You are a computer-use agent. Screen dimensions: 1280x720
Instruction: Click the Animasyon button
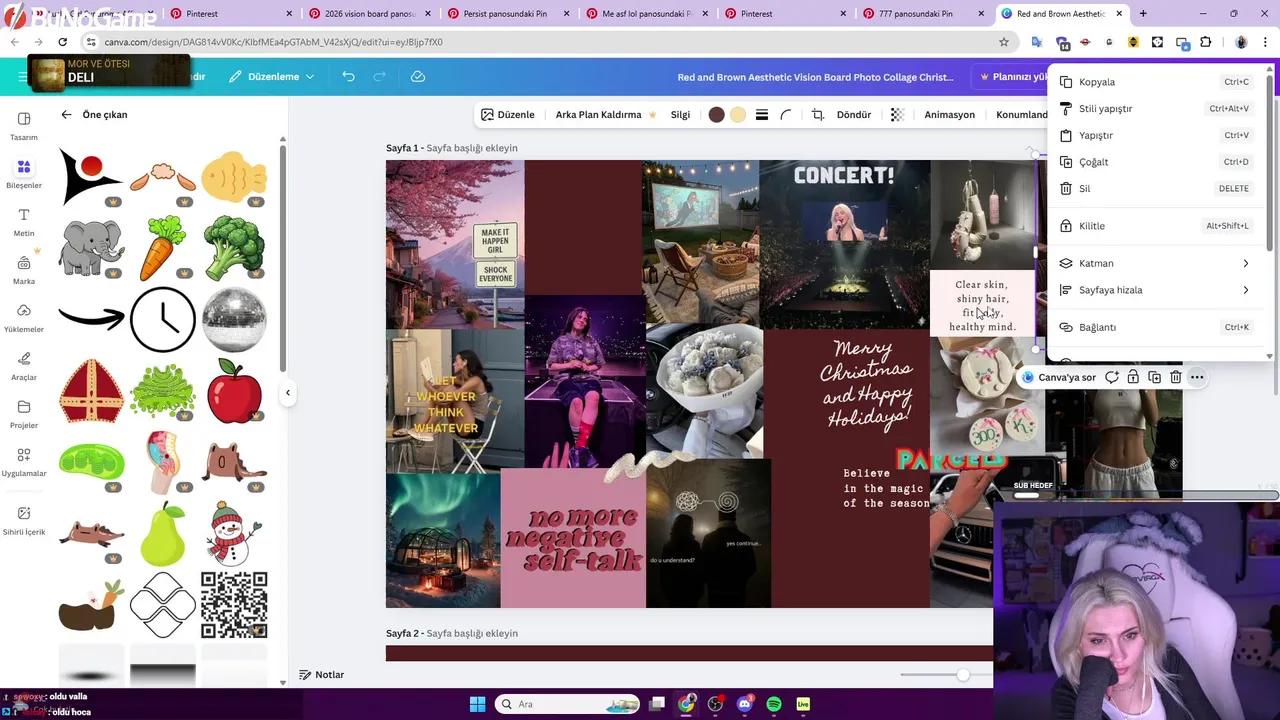[949, 114]
